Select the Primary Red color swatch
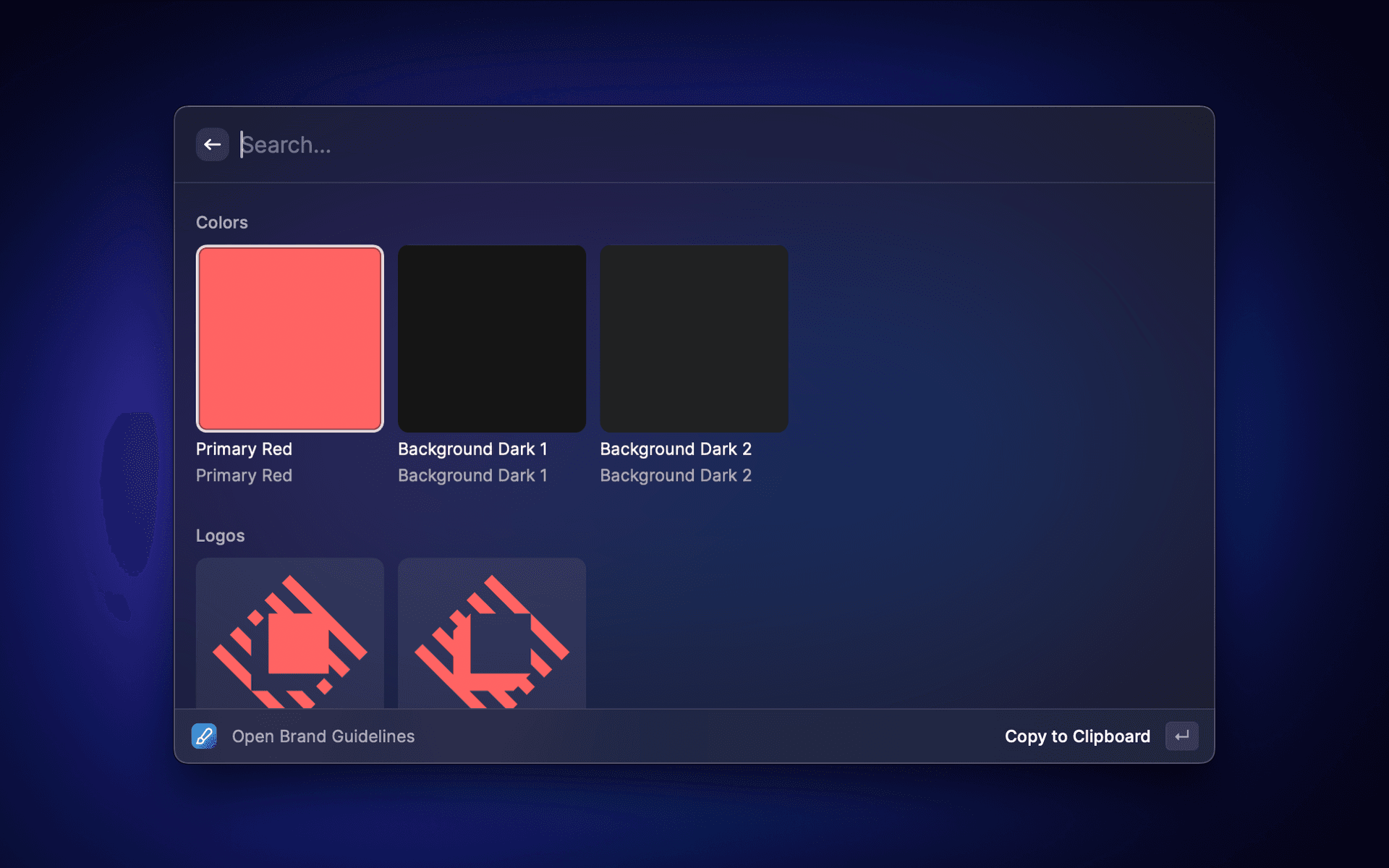1389x868 pixels. click(x=289, y=339)
